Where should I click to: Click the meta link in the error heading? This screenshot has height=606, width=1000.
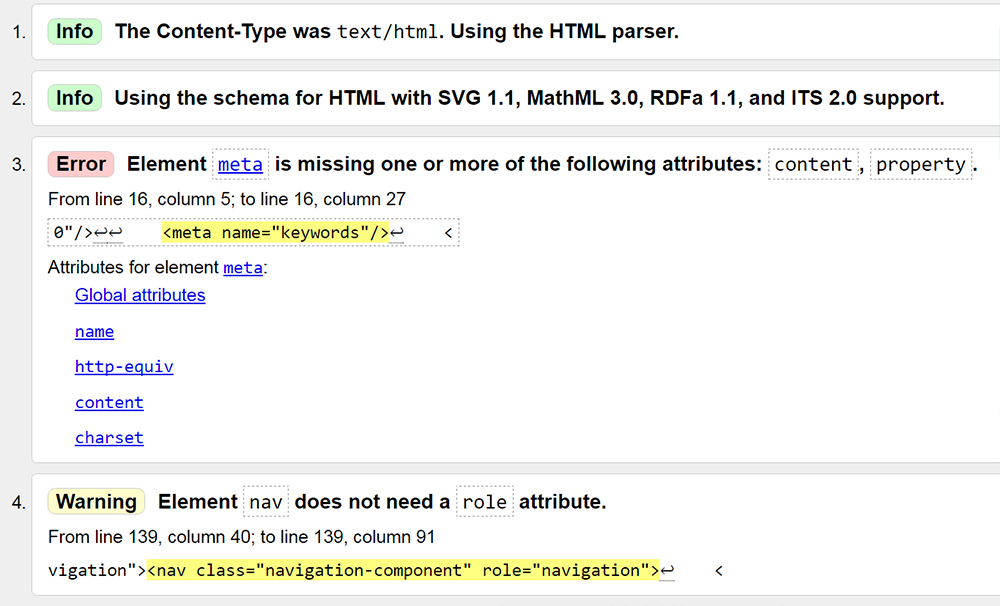[x=240, y=165]
